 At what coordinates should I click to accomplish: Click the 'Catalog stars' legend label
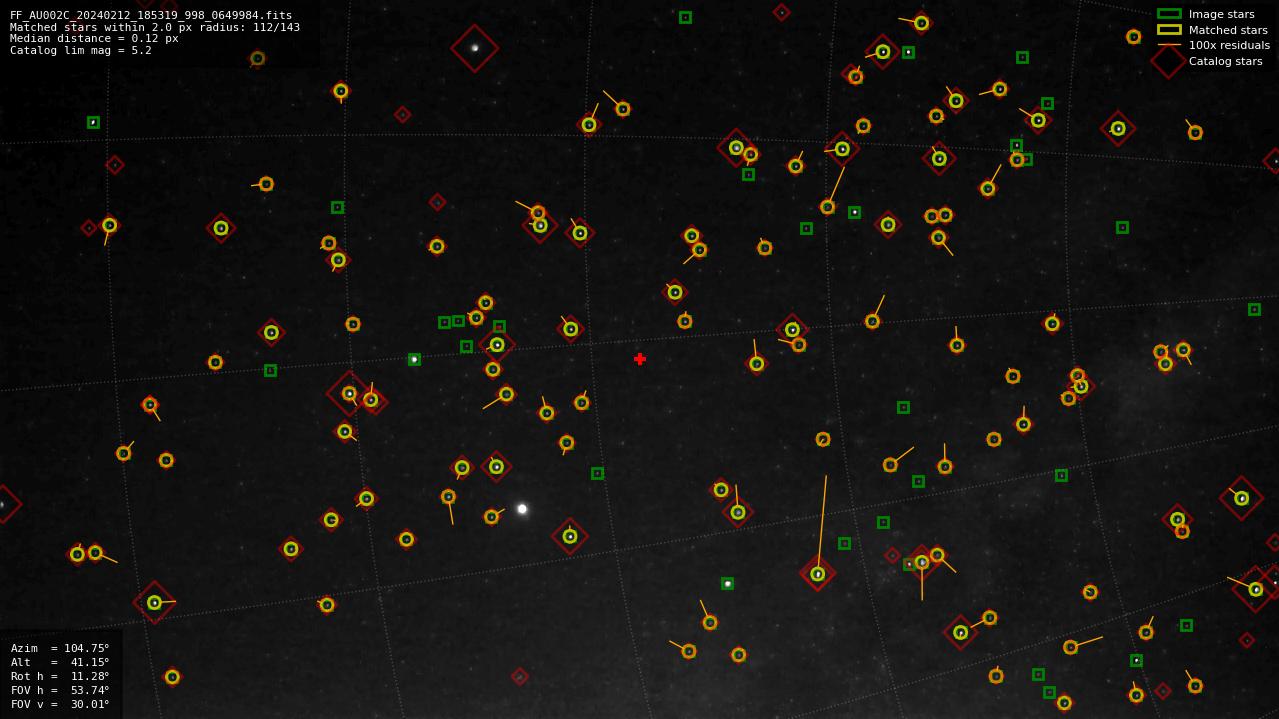click(1226, 61)
